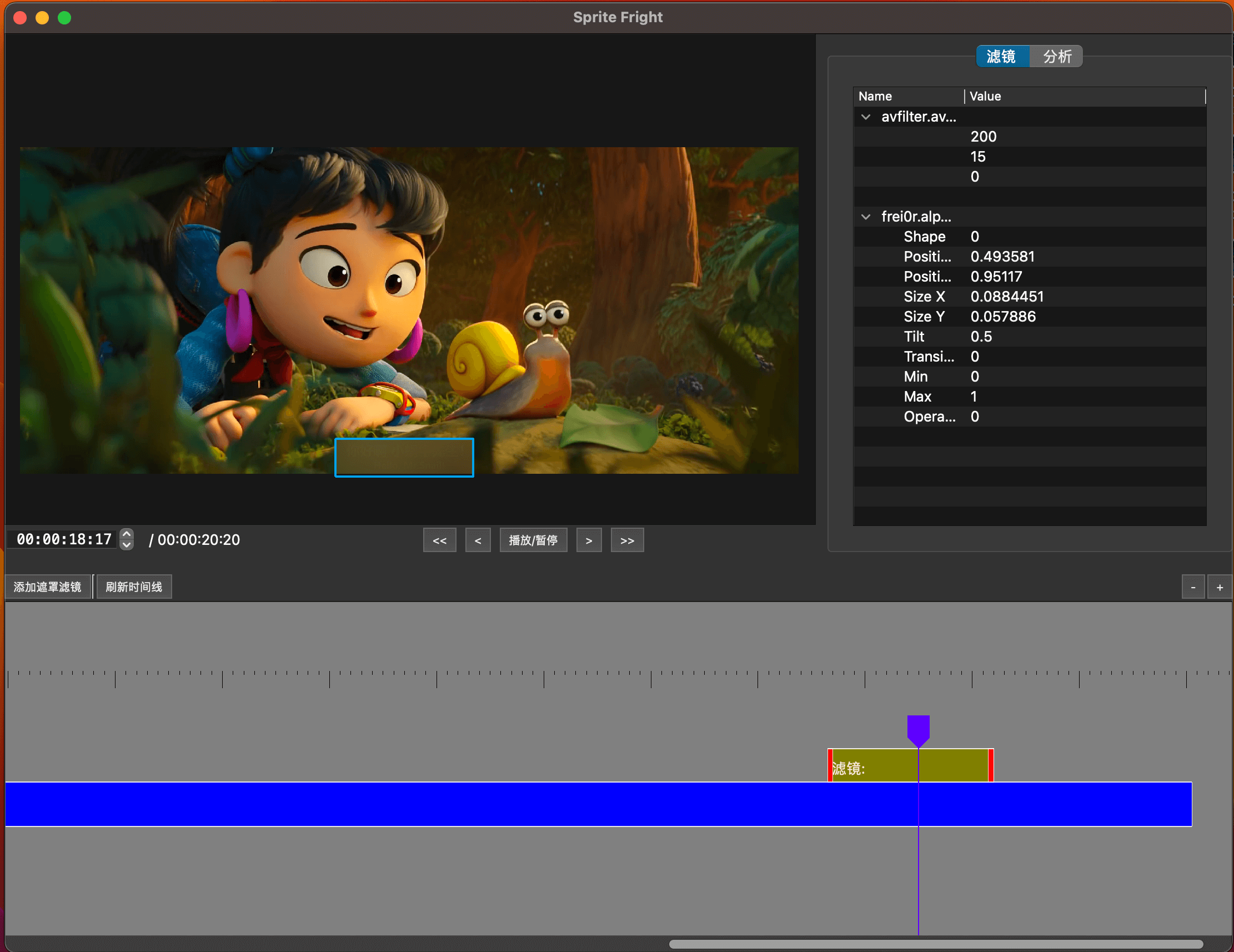Image resolution: width=1234 pixels, height=952 pixels.
Task: Select the Transi... parameter row
Action: (x=1030, y=357)
